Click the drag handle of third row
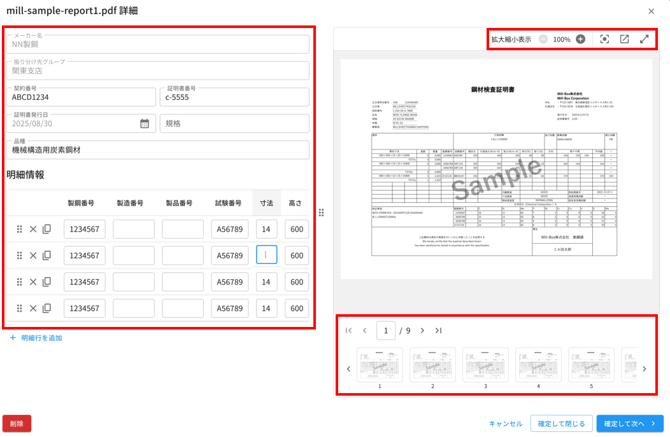Viewport: 670px width, 437px height. pyautogui.click(x=19, y=282)
